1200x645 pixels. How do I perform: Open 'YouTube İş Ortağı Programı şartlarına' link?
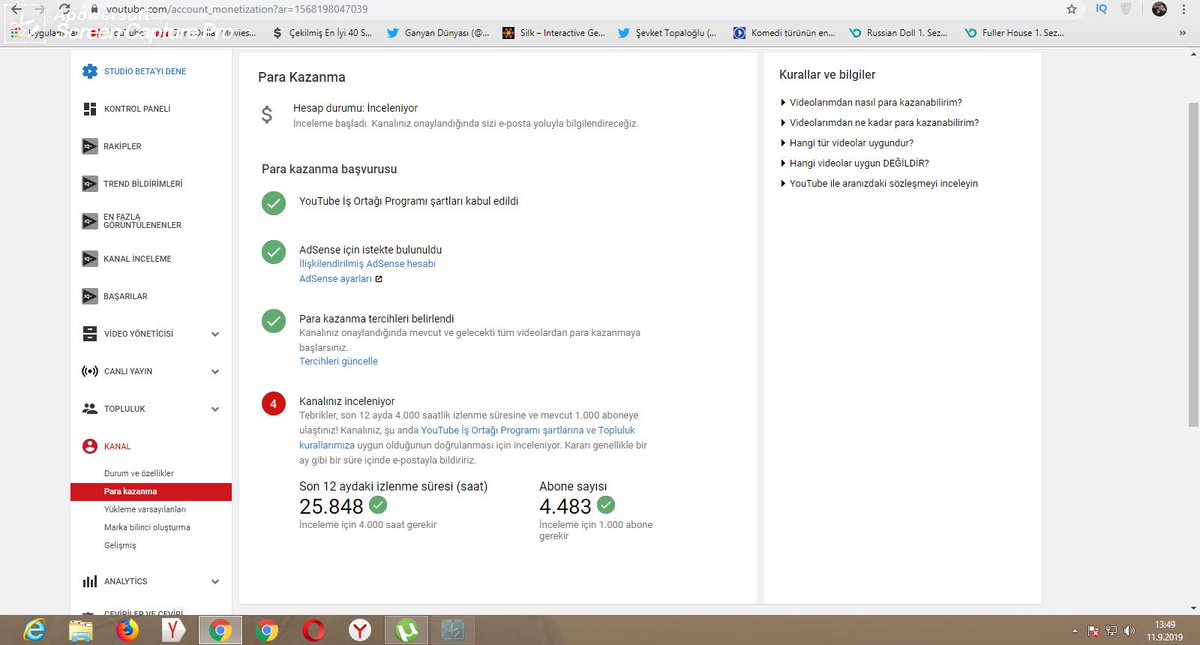click(502, 430)
